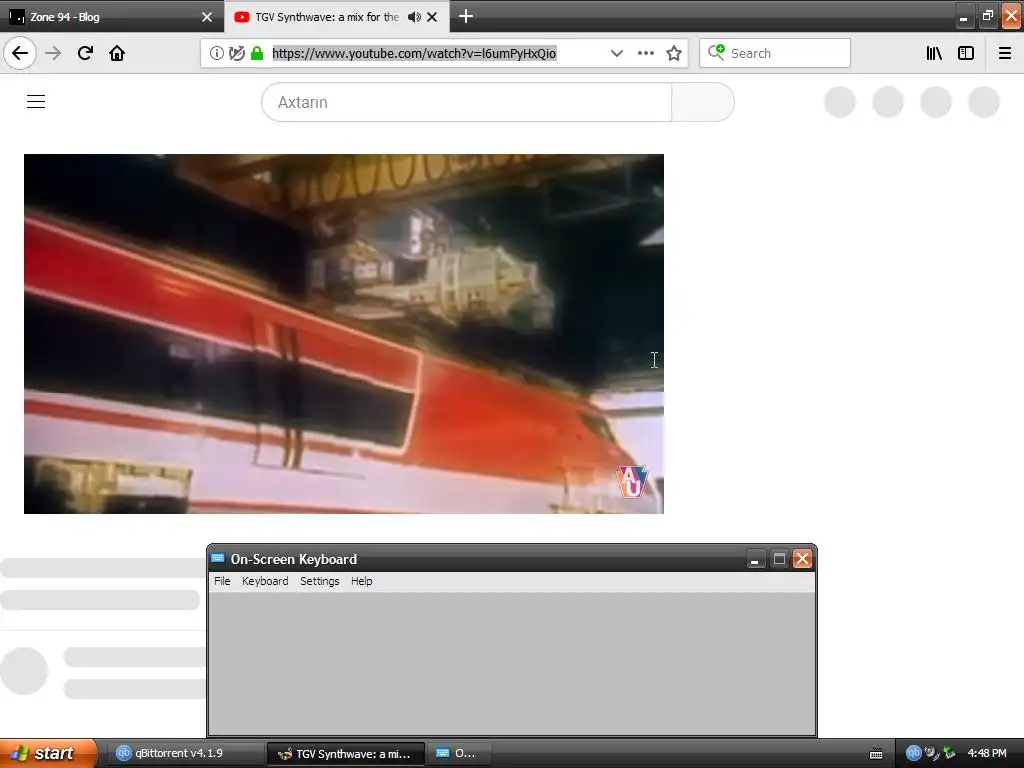Restore down the Firefox window

pyautogui.click(x=987, y=16)
